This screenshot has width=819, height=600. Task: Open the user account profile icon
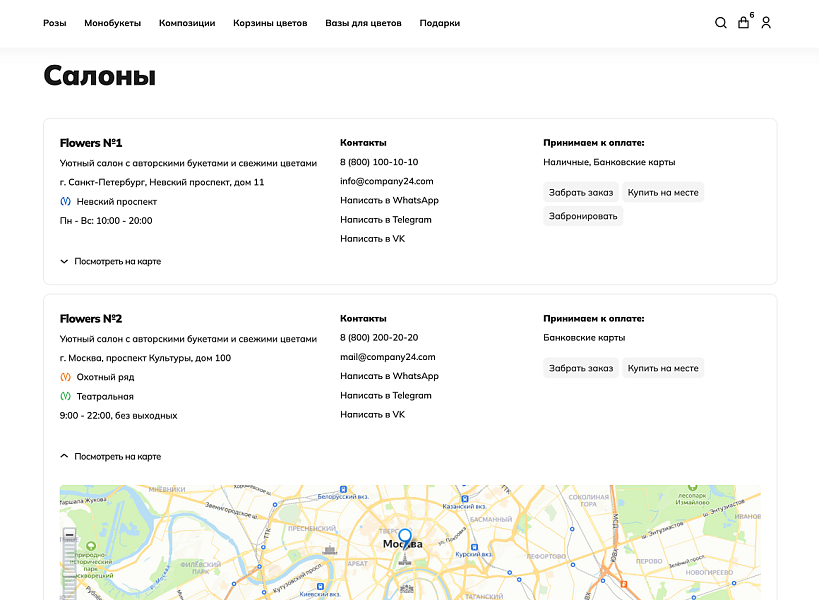point(766,23)
